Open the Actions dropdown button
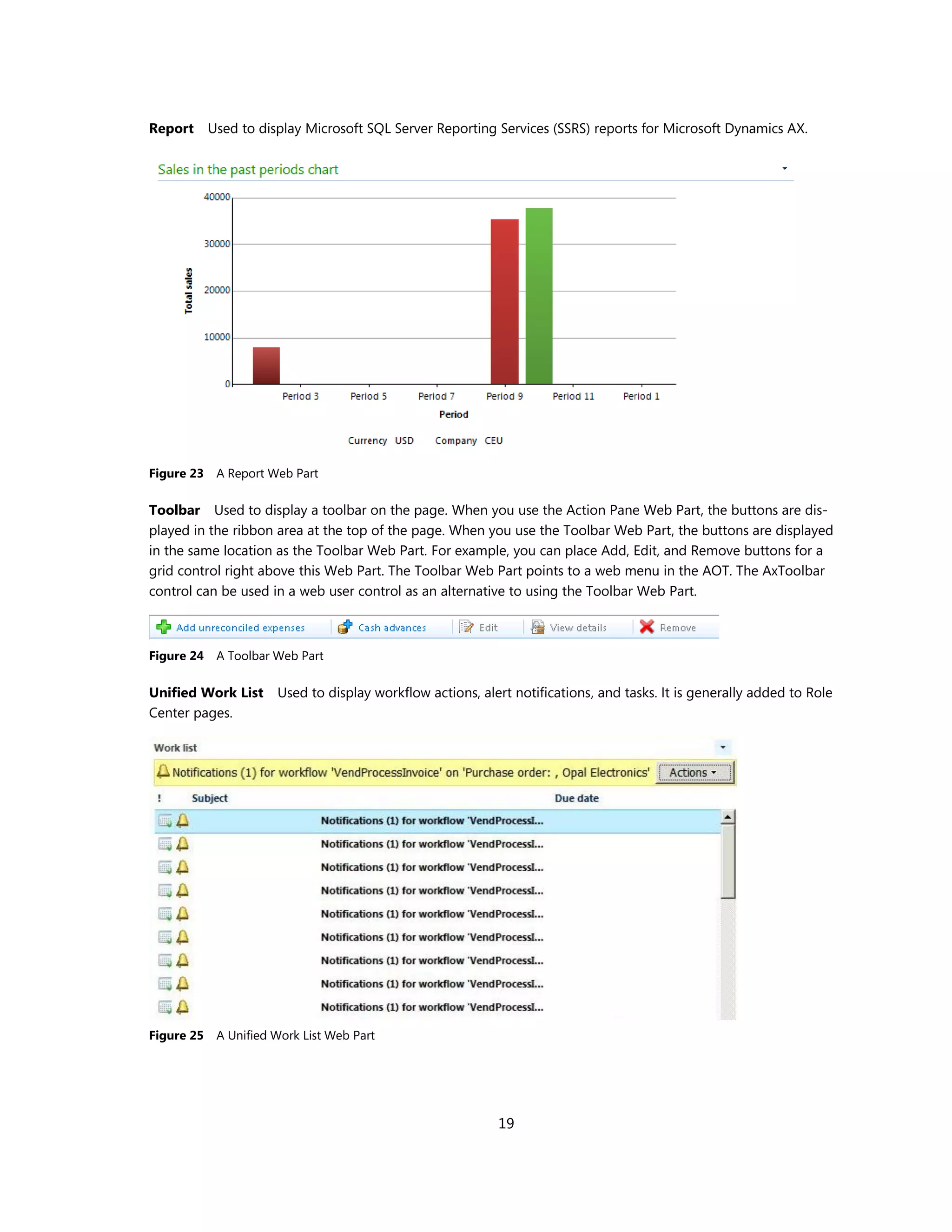 695,772
